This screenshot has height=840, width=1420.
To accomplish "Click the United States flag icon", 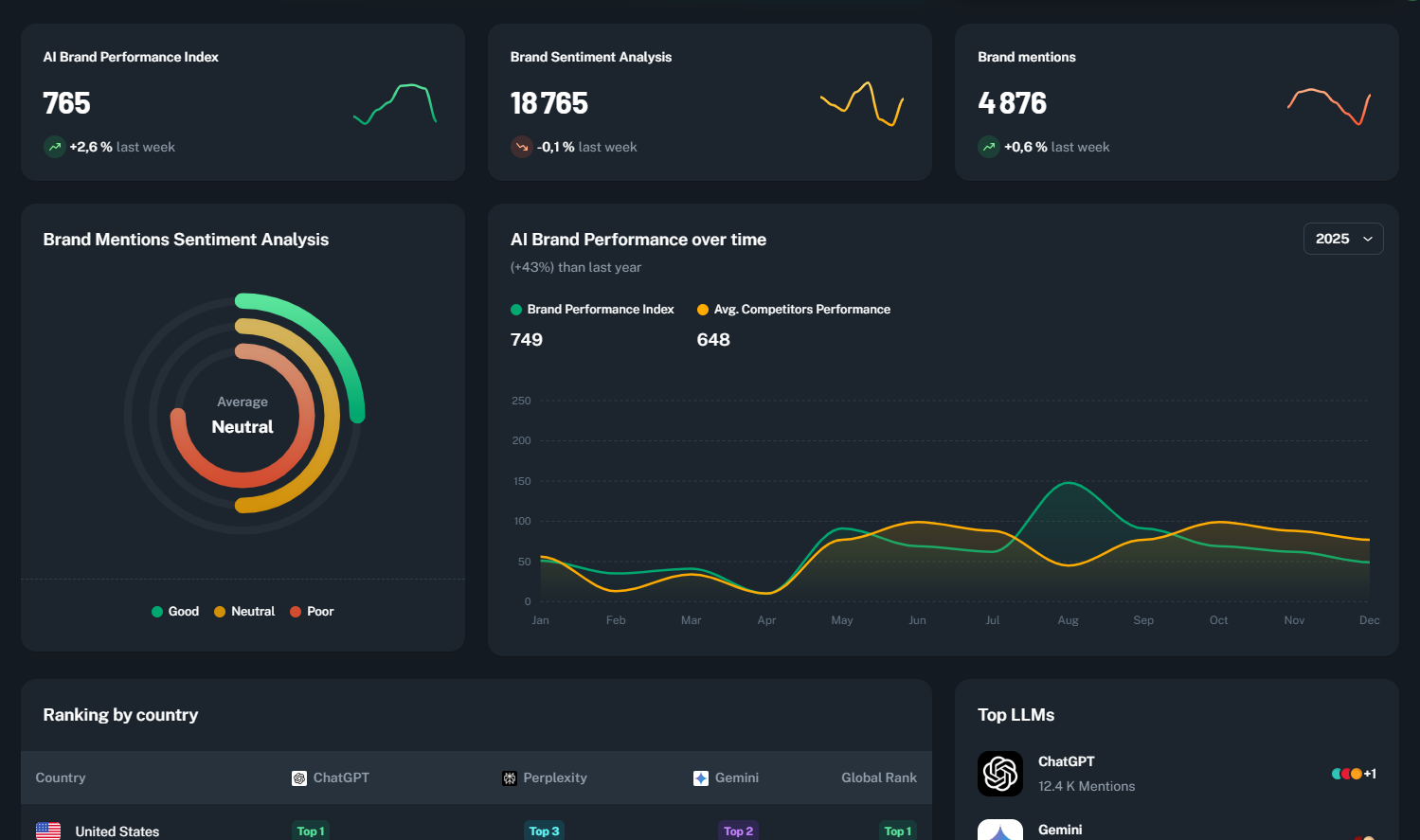I will [x=48, y=831].
